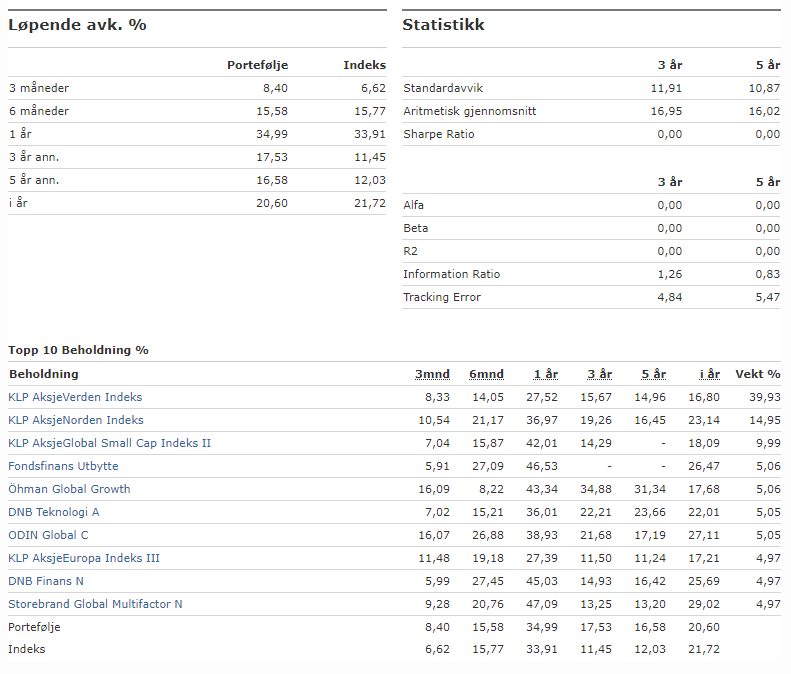
Task: Select the 6 måneder row label
Action: click(39, 111)
